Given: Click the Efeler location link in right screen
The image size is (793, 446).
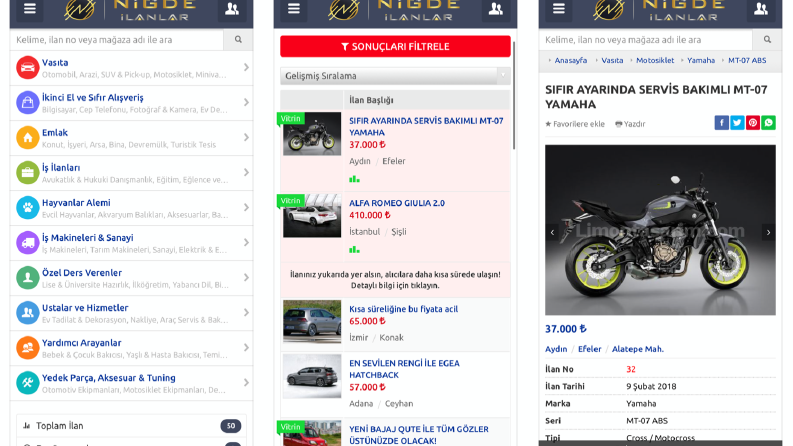Looking at the screenshot, I should point(590,349).
